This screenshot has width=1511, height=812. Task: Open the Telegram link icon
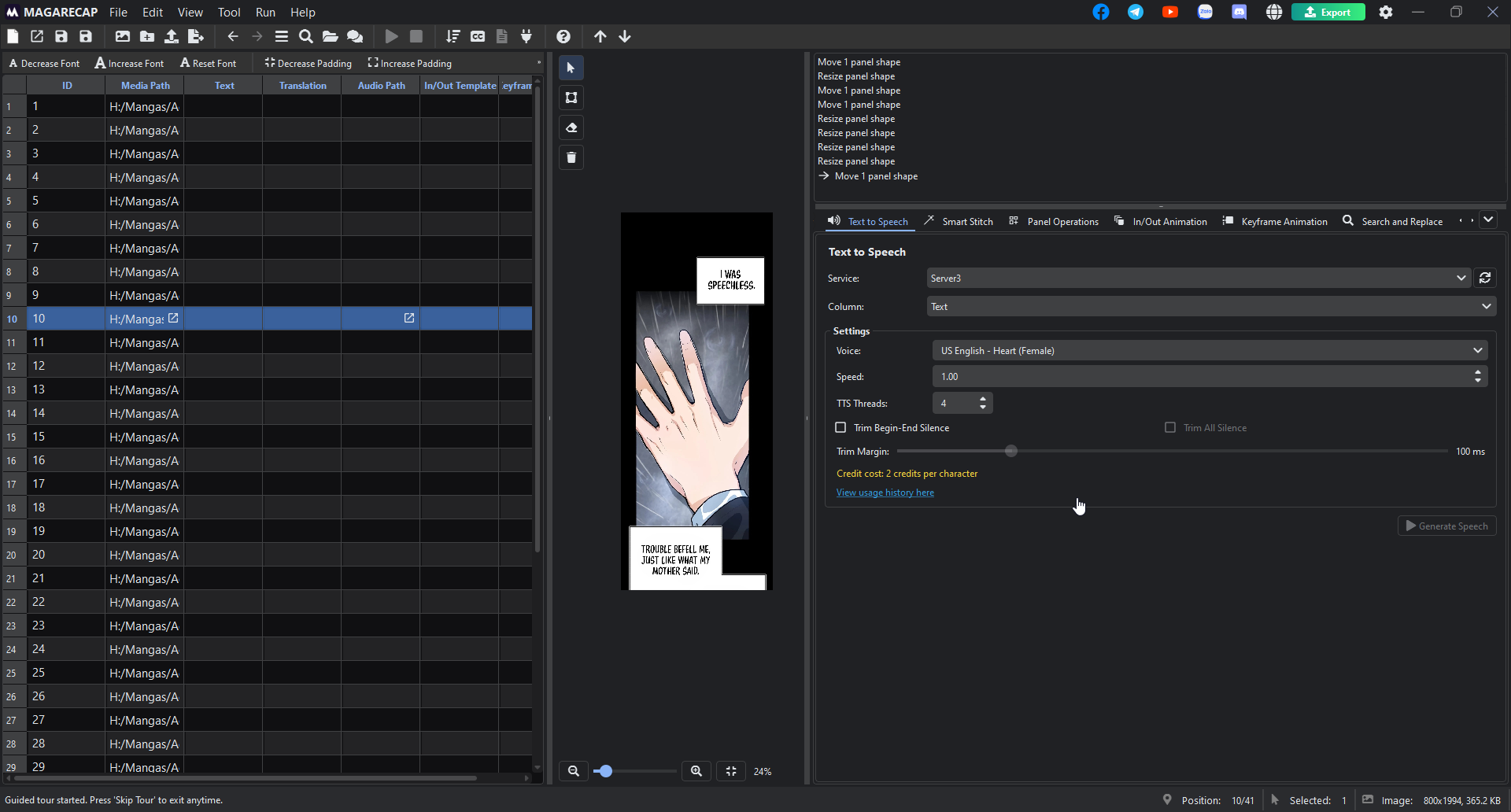click(x=1136, y=12)
